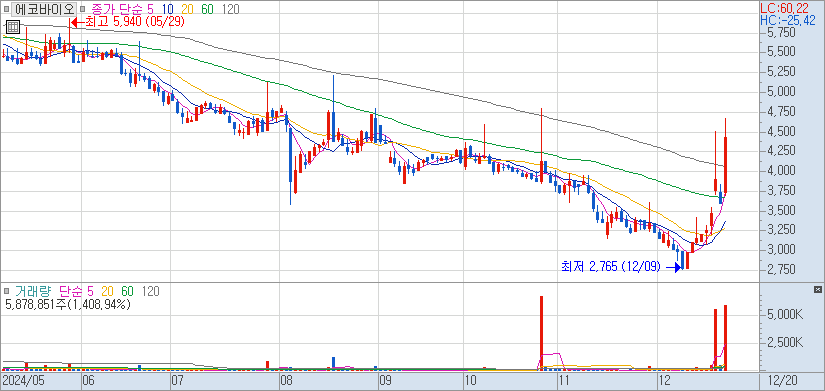Close the volume panel with the X
The image size is (825, 391).
coord(817,290)
